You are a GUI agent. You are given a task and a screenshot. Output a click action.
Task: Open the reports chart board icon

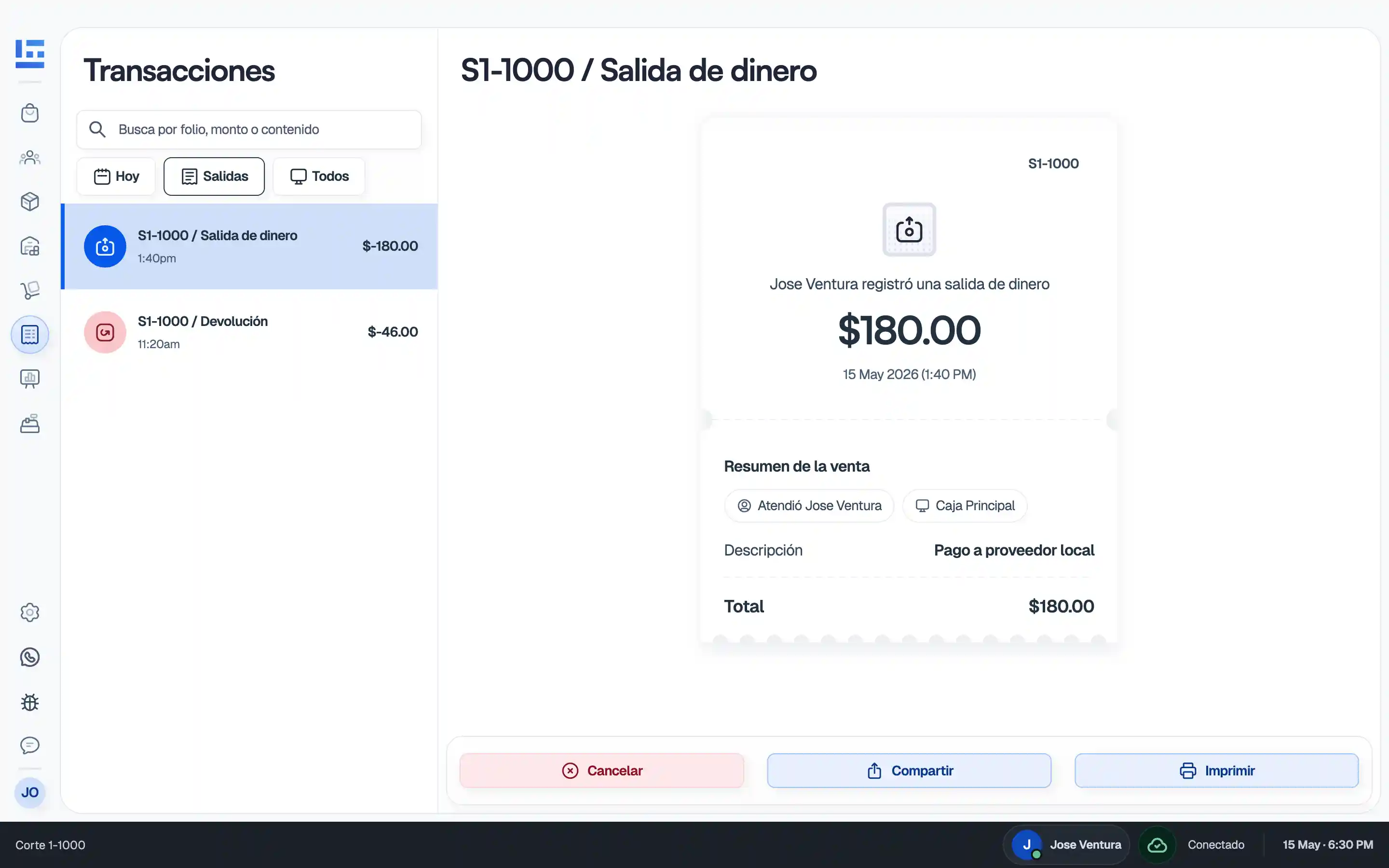pyautogui.click(x=30, y=379)
